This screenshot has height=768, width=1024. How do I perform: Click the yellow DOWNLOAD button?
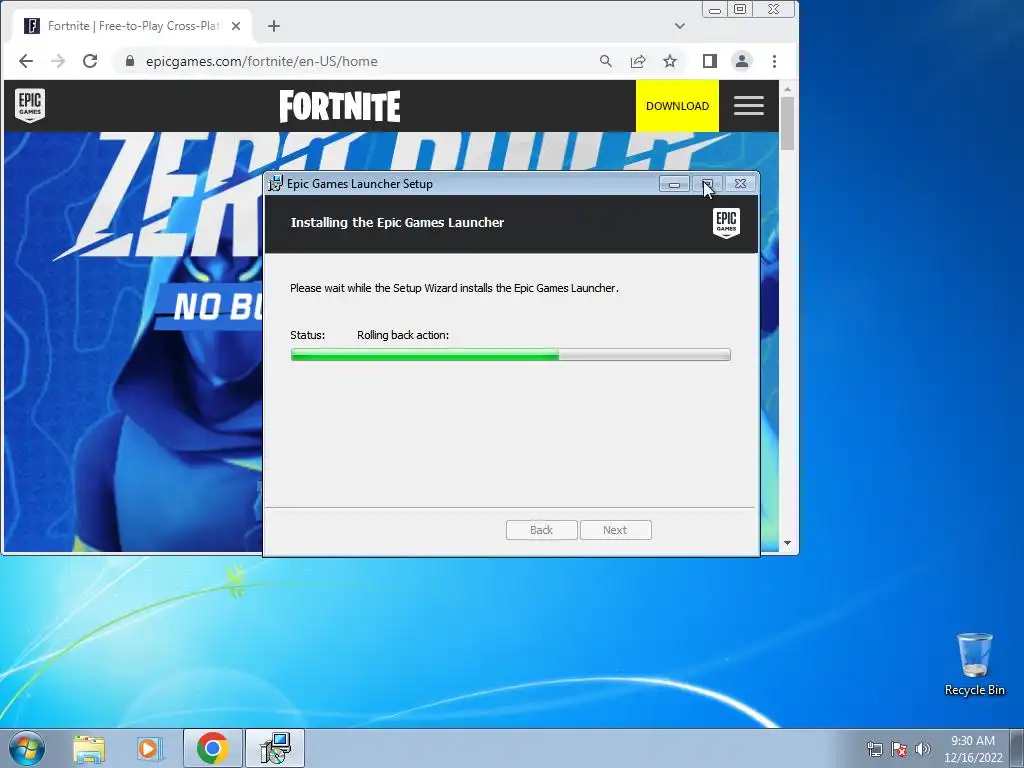point(677,106)
